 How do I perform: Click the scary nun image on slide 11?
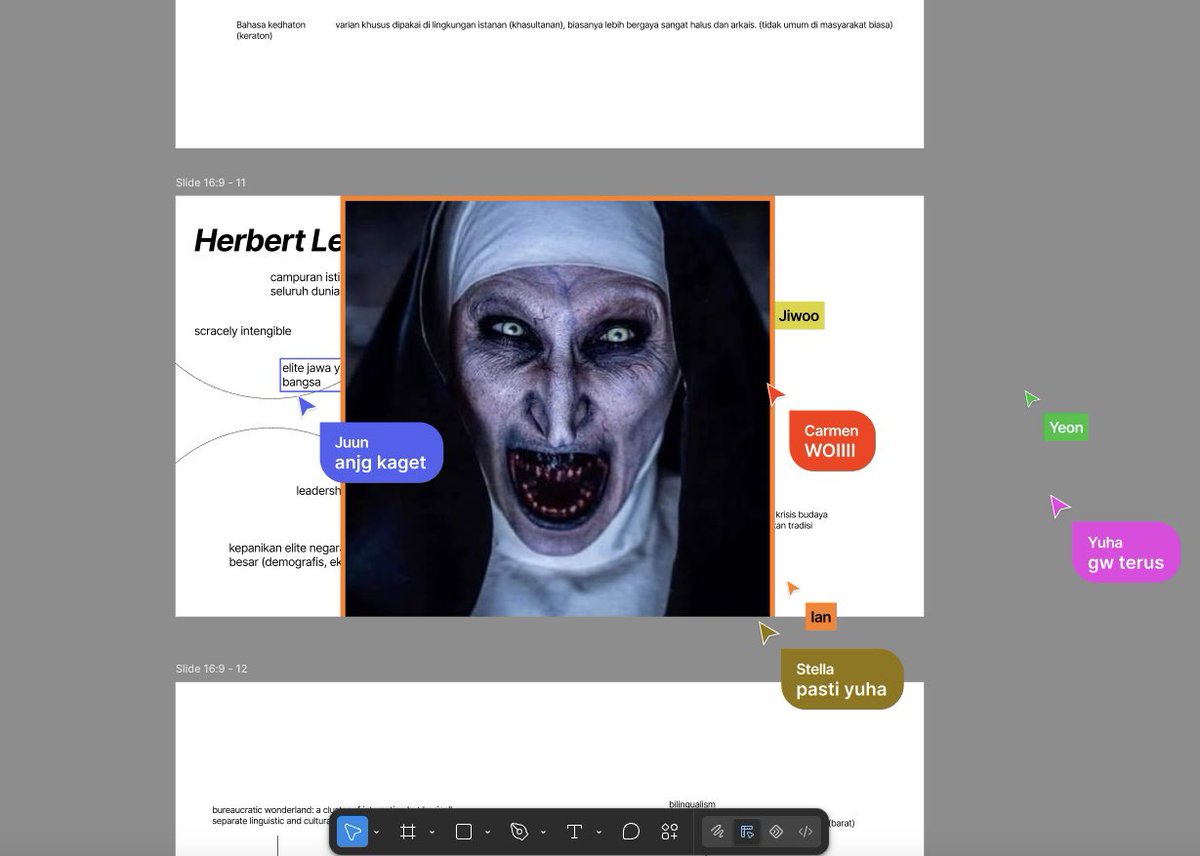point(558,407)
